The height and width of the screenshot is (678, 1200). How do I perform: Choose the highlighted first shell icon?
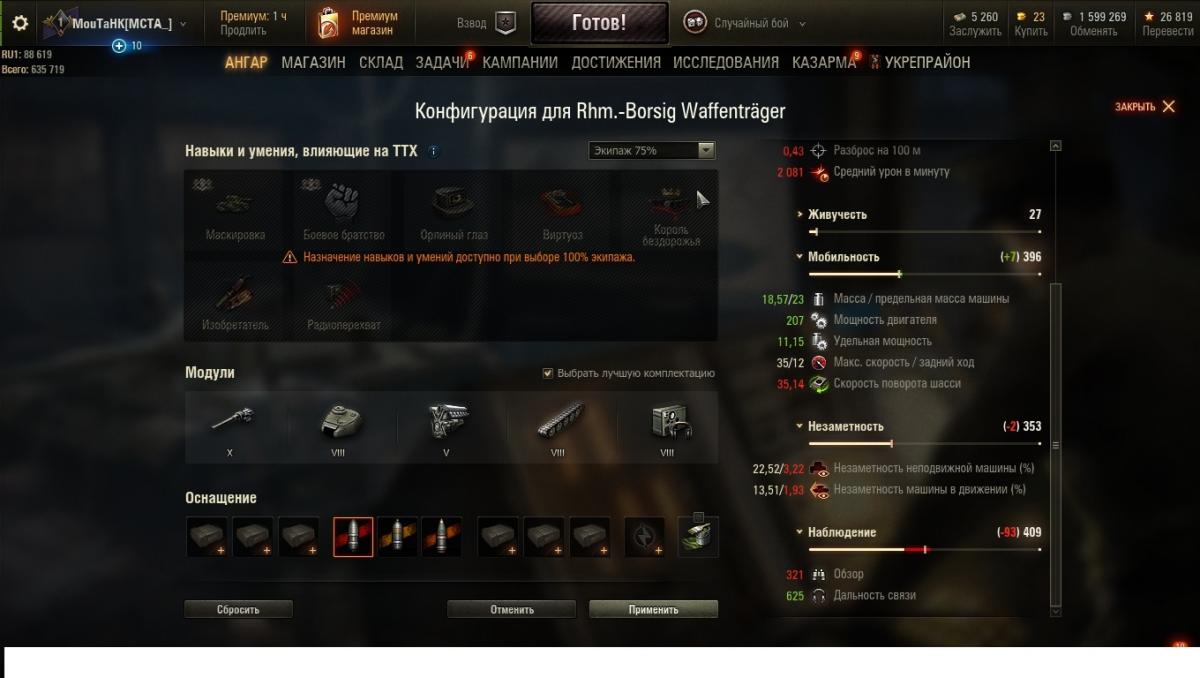(x=353, y=537)
